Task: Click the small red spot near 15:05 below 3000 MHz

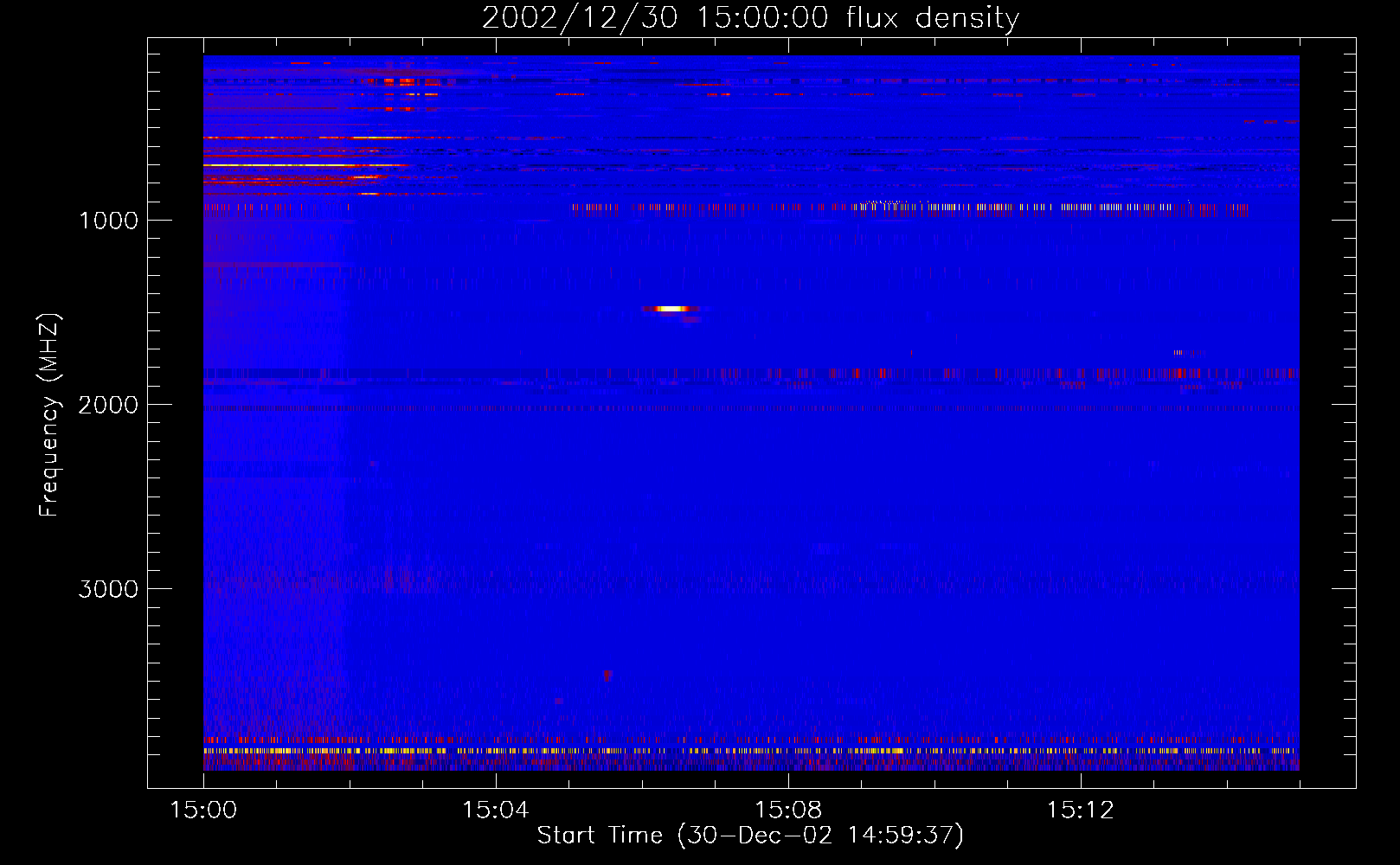Action: [x=607, y=674]
